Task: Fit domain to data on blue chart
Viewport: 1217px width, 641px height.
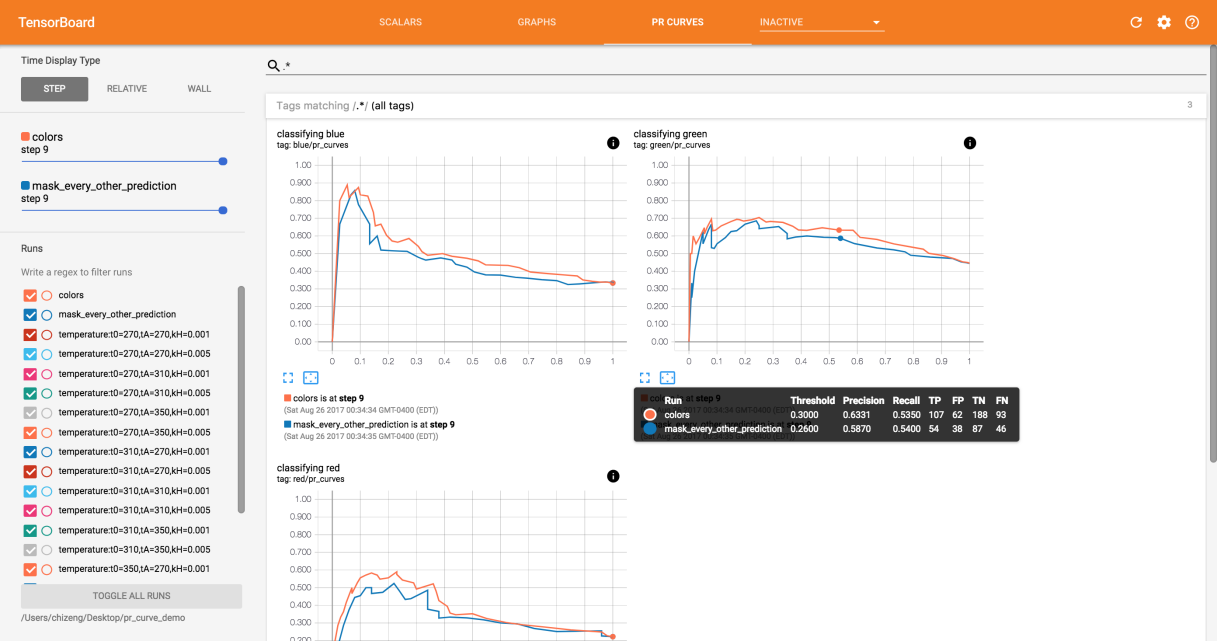Action: (310, 378)
